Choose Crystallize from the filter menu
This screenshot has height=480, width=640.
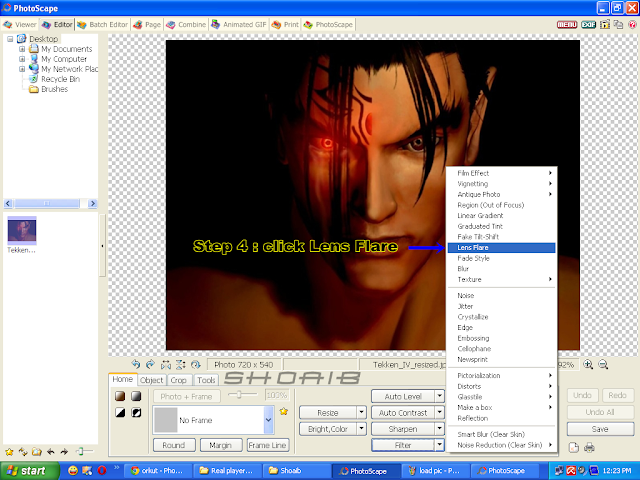click(x=501, y=317)
